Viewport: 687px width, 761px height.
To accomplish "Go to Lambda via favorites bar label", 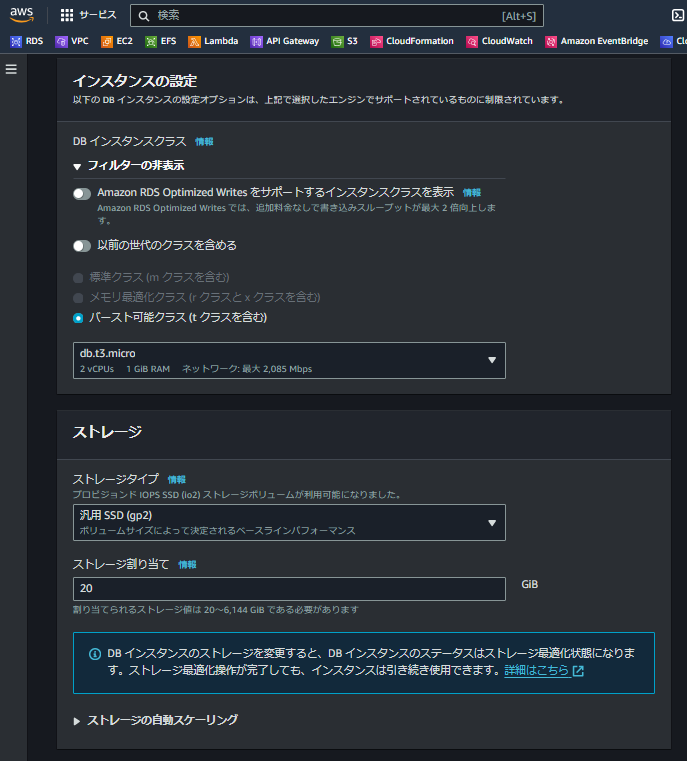I will [x=221, y=41].
